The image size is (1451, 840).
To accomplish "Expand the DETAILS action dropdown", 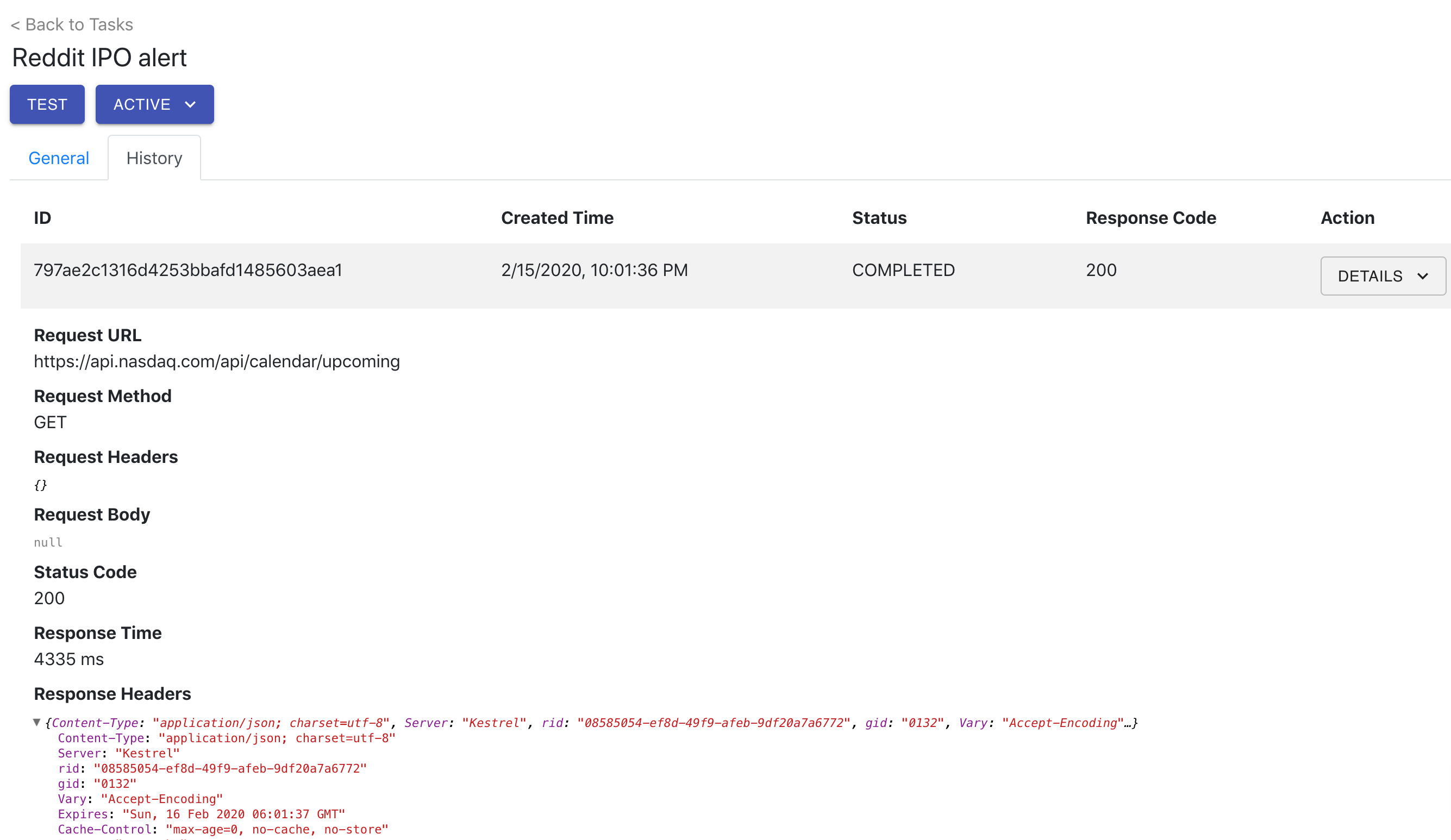I will pyautogui.click(x=1383, y=276).
